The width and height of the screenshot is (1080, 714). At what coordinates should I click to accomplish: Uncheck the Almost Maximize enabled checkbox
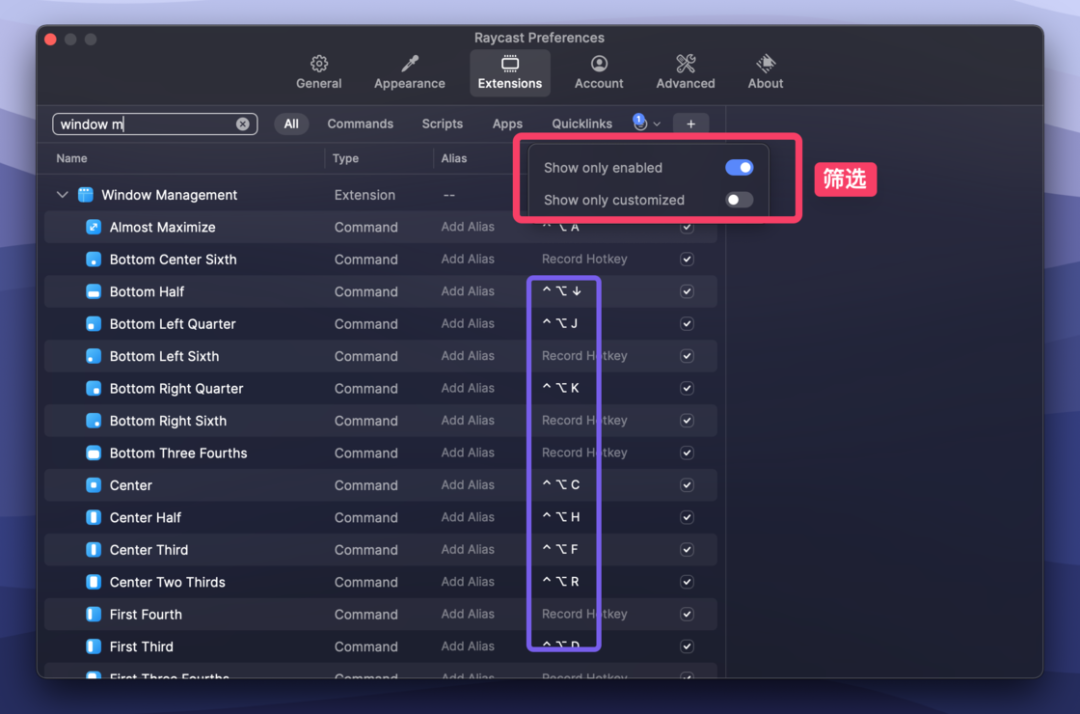(x=687, y=227)
